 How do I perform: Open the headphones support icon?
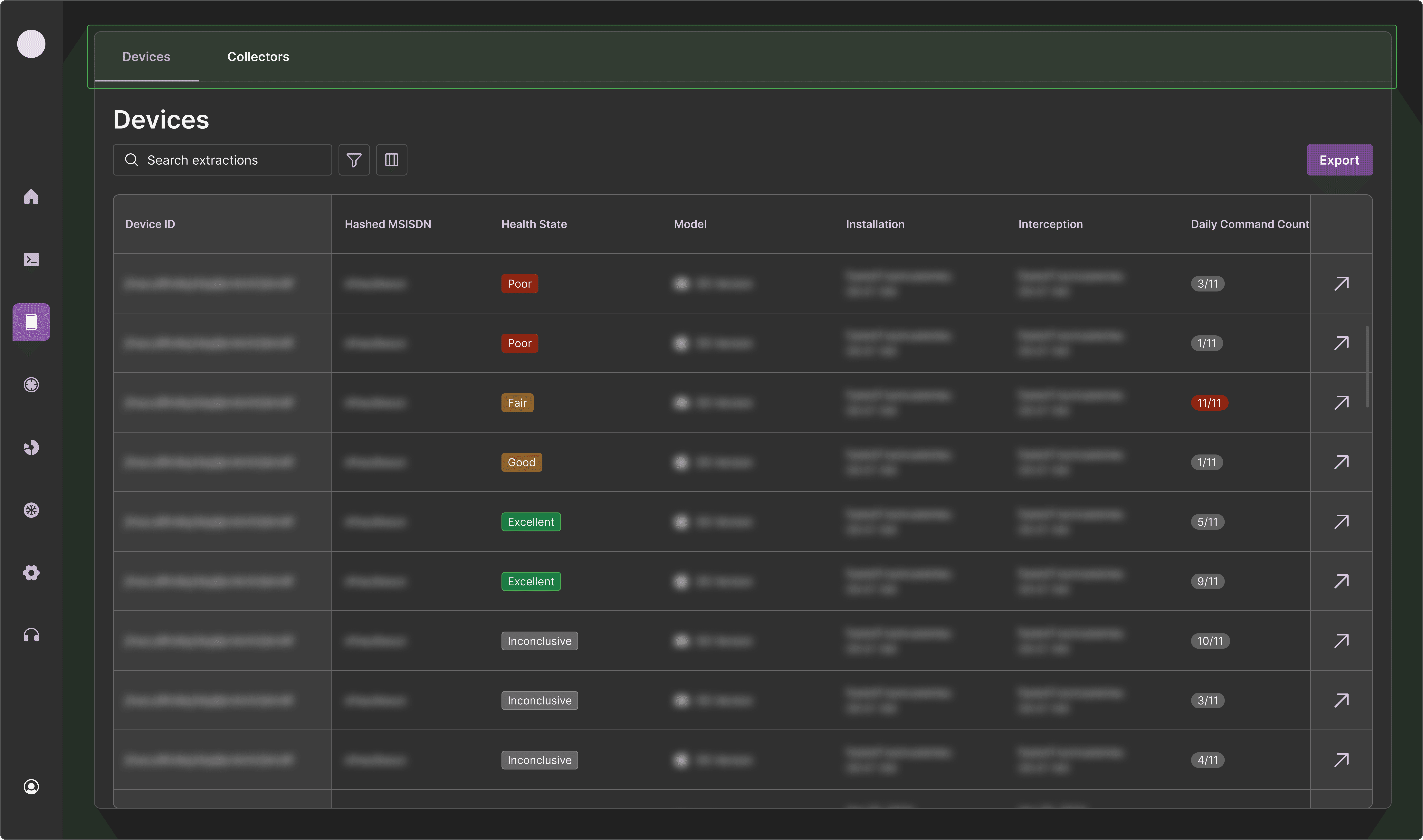(31, 635)
